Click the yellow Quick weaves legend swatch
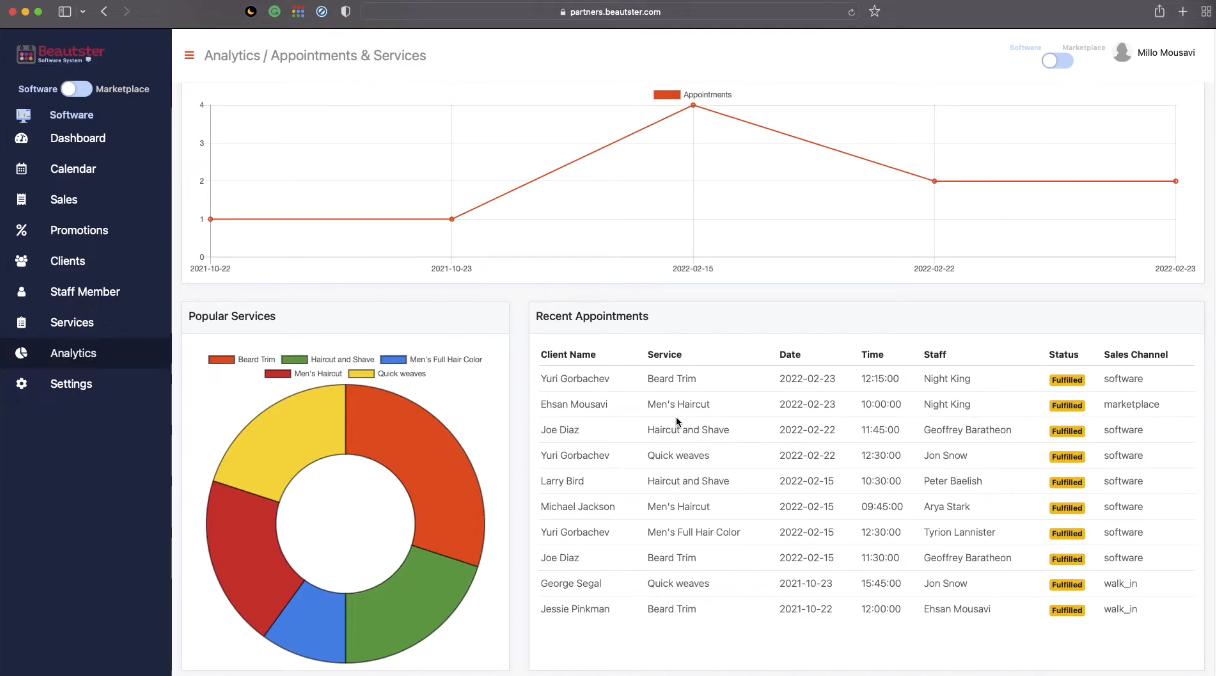The height and width of the screenshot is (676, 1216). pyautogui.click(x=360, y=374)
